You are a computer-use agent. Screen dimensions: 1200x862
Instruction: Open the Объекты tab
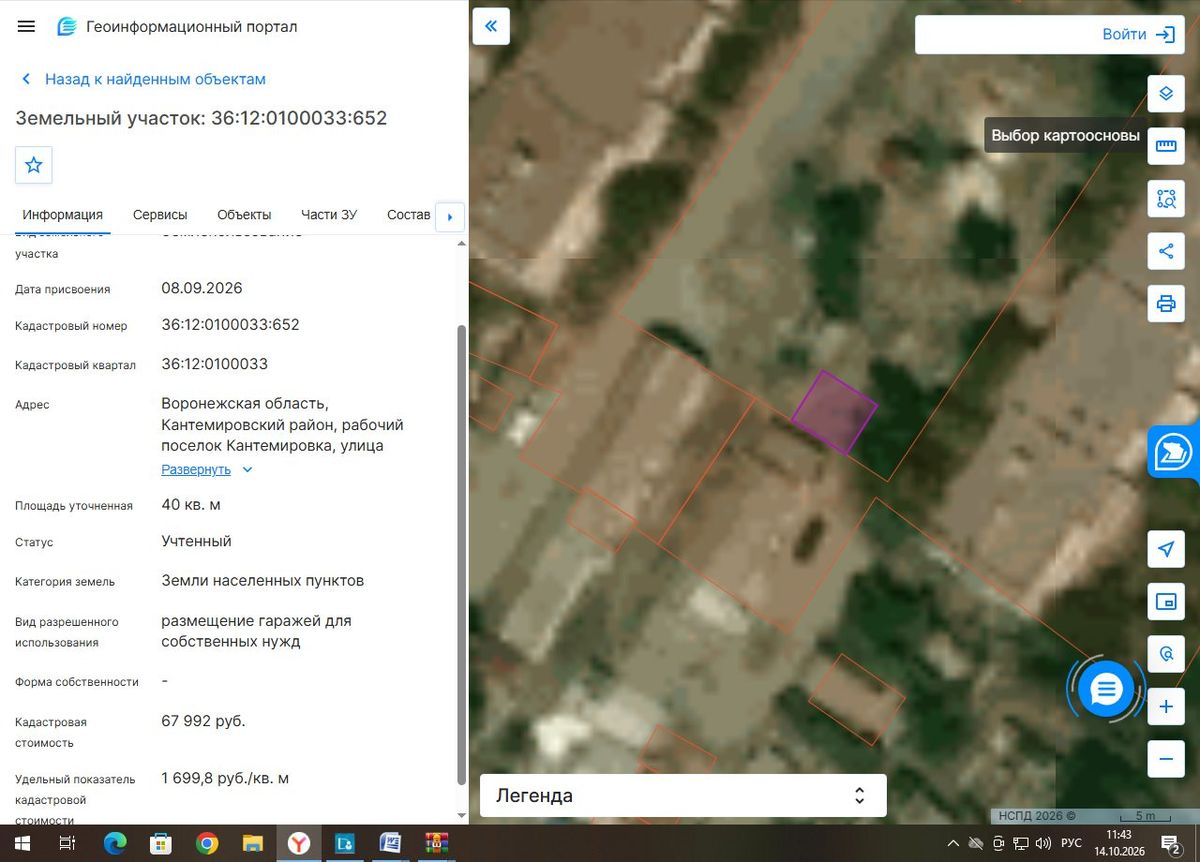[x=244, y=215]
